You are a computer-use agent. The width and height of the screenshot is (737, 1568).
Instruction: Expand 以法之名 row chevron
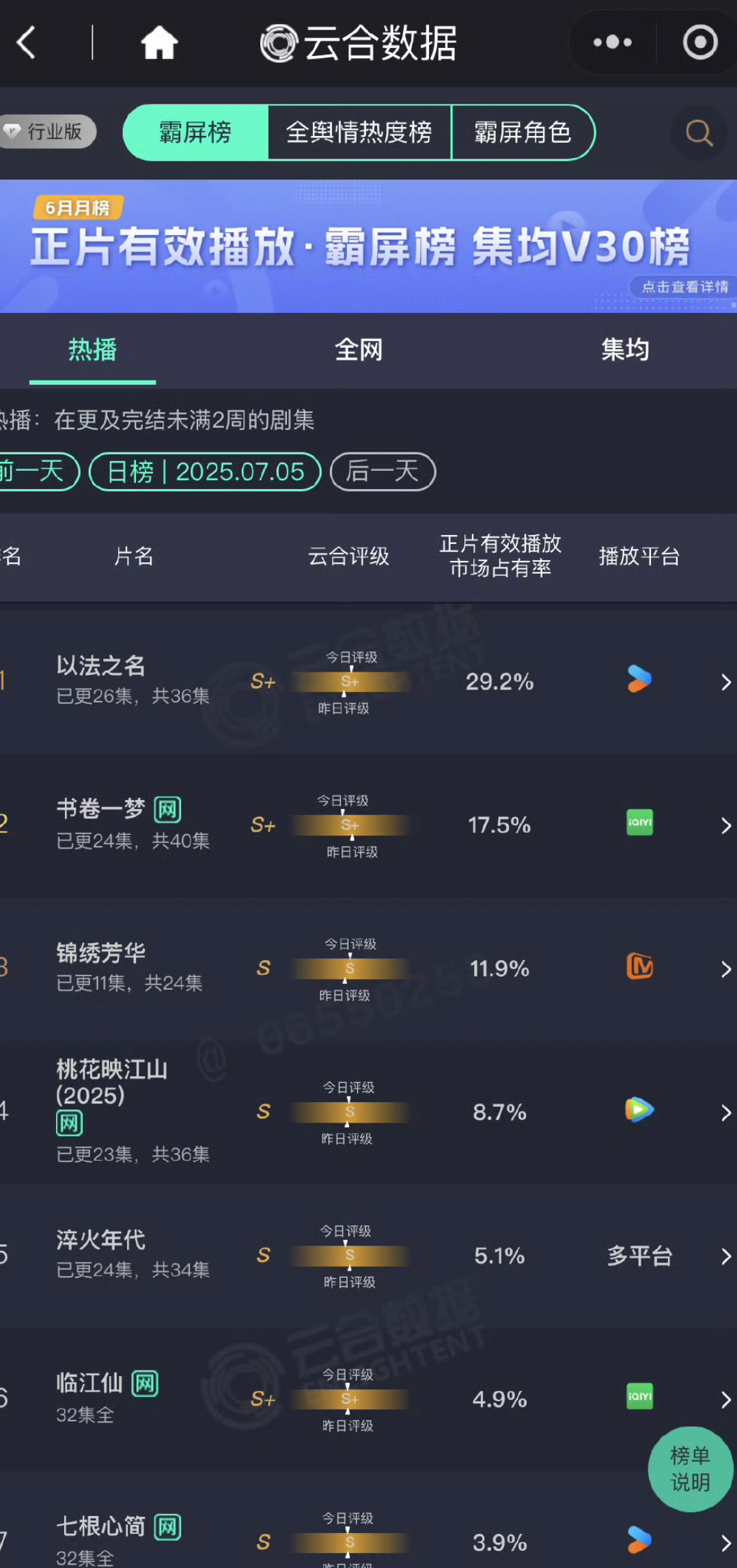click(x=725, y=682)
